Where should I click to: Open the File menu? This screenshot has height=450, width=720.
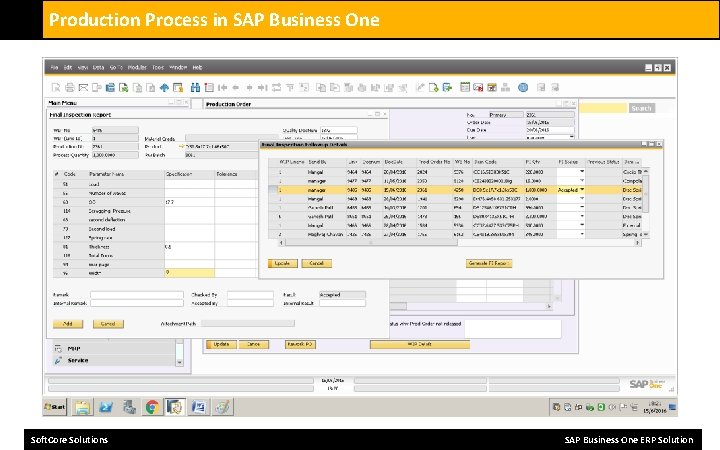pyautogui.click(x=54, y=68)
